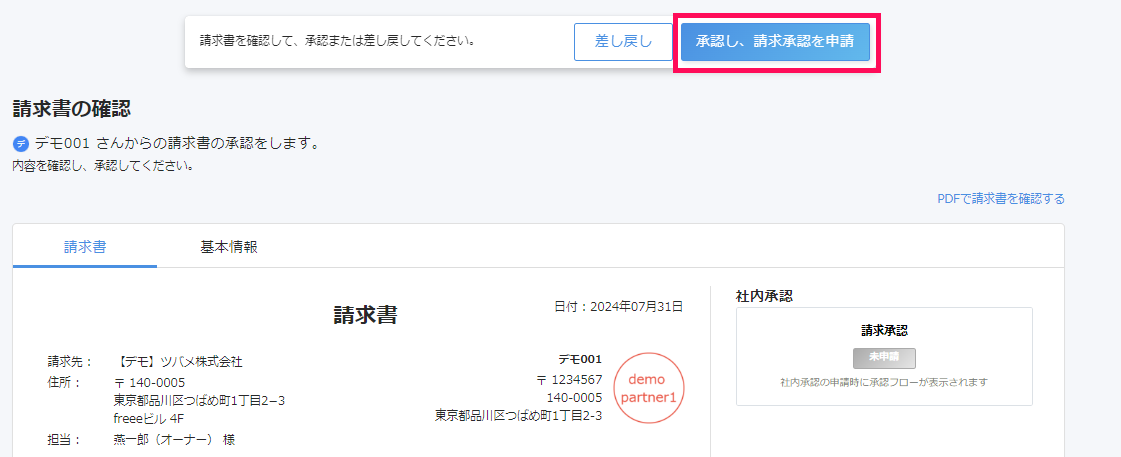This screenshot has height=457, width=1121.
Task: Switch to the 請求書 tab
Action: (85, 247)
